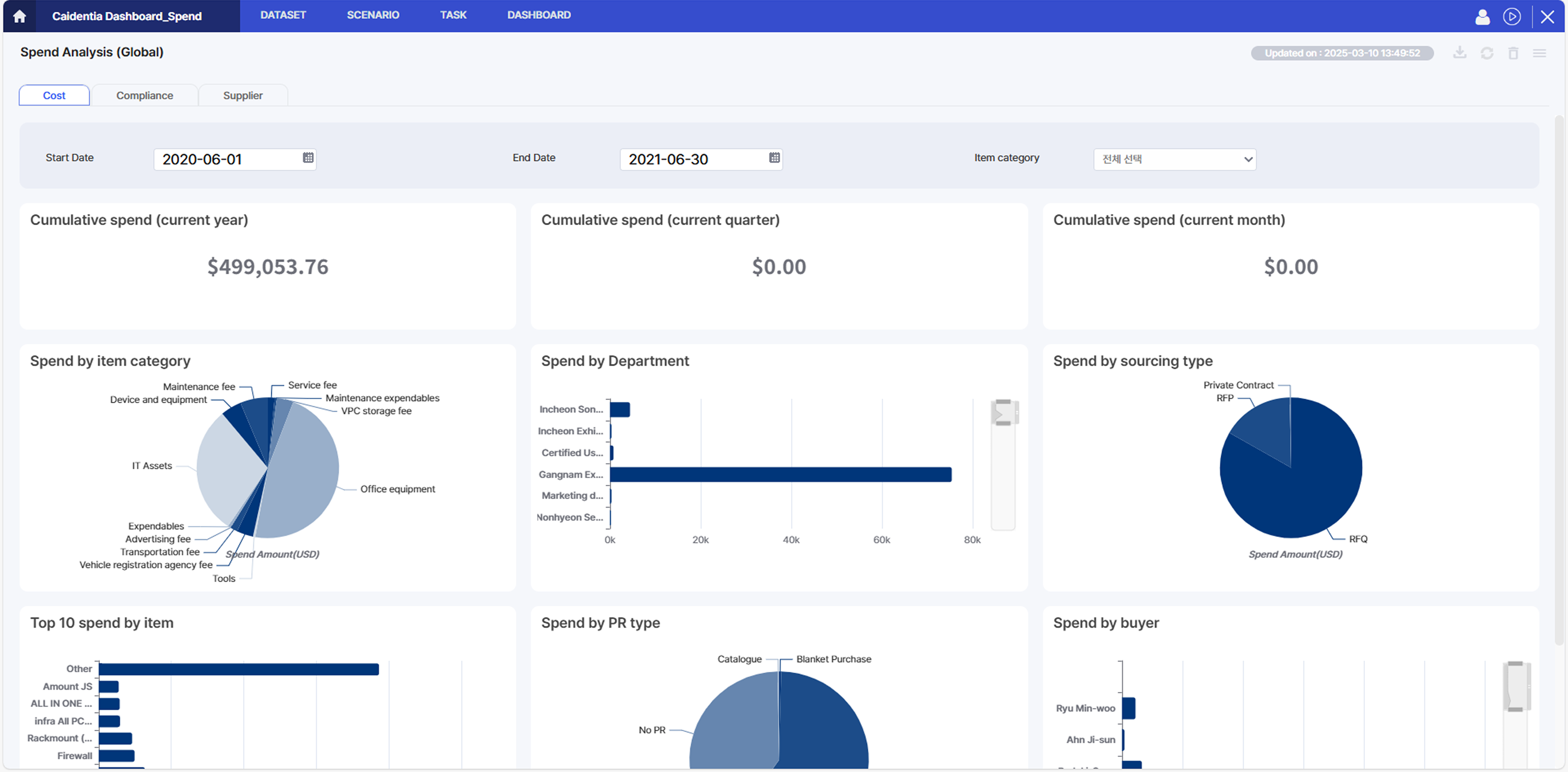This screenshot has width=1568, height=772.
Task: Click the Start Date input field
Action: pyautogui.click(x=228, y=160)
